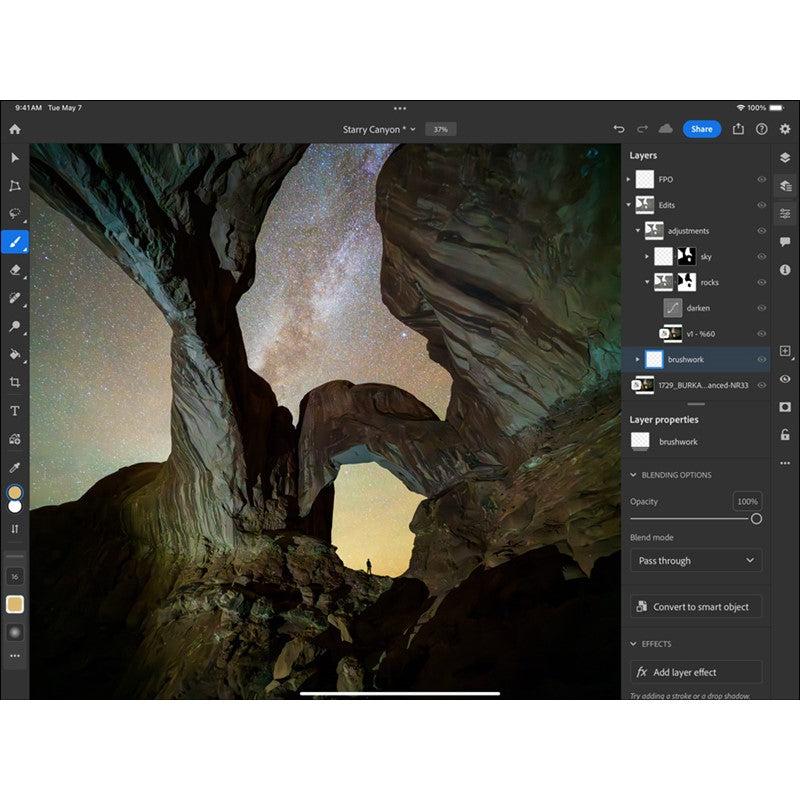This screenshot has width=800, height=800.
Task: Open the Starry Canyon document title menu
Action: tap(379, 129)
